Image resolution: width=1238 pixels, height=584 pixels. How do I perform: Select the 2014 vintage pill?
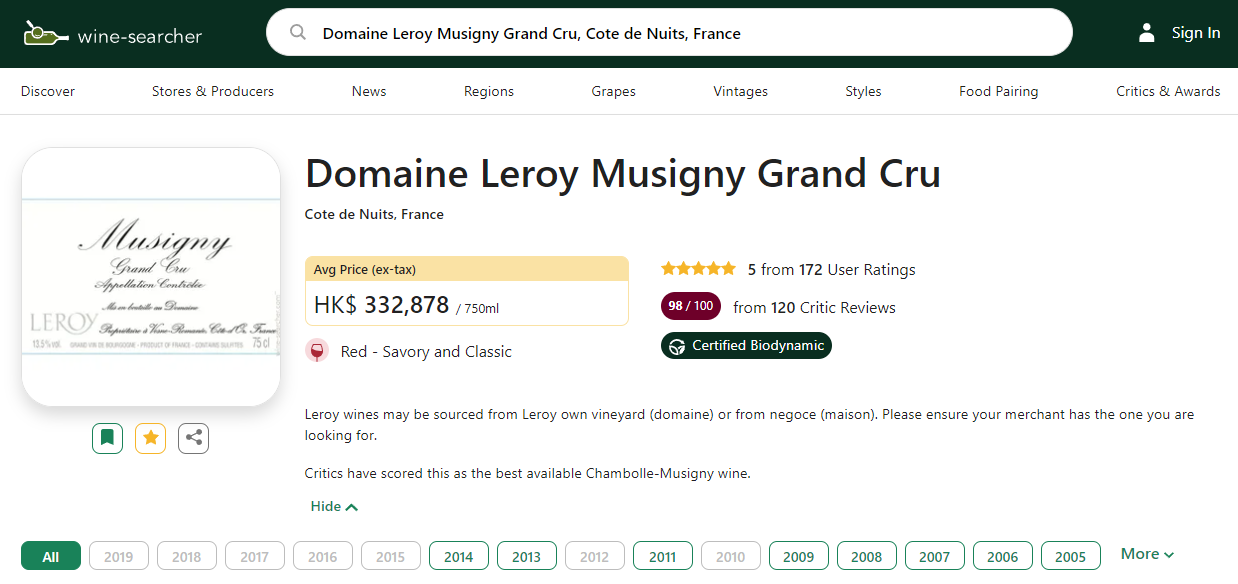coord(458,557)
